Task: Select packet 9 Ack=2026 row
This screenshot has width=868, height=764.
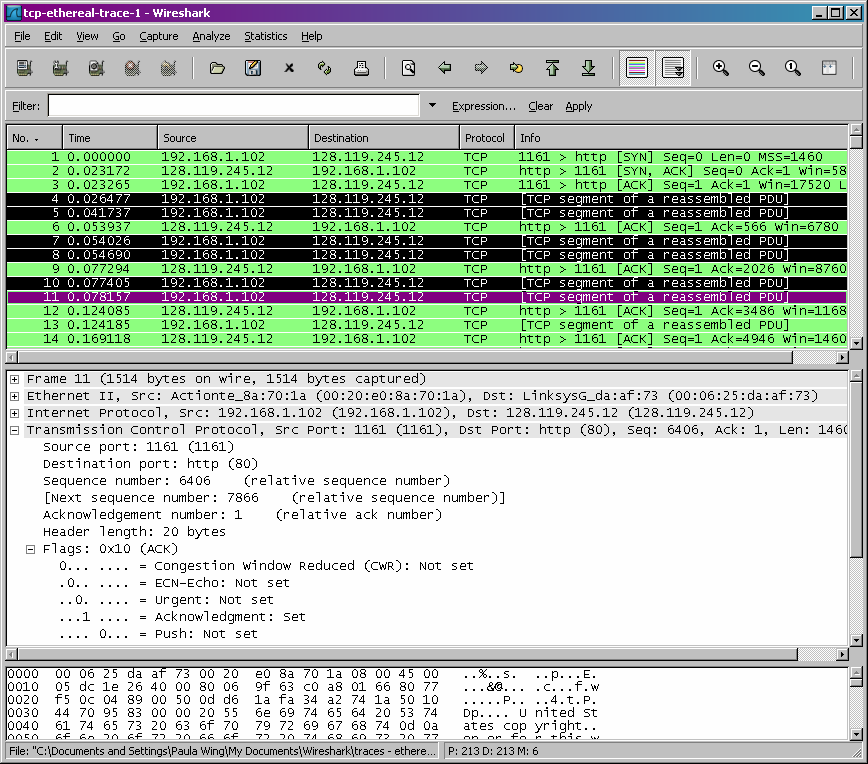Action: 427,269
